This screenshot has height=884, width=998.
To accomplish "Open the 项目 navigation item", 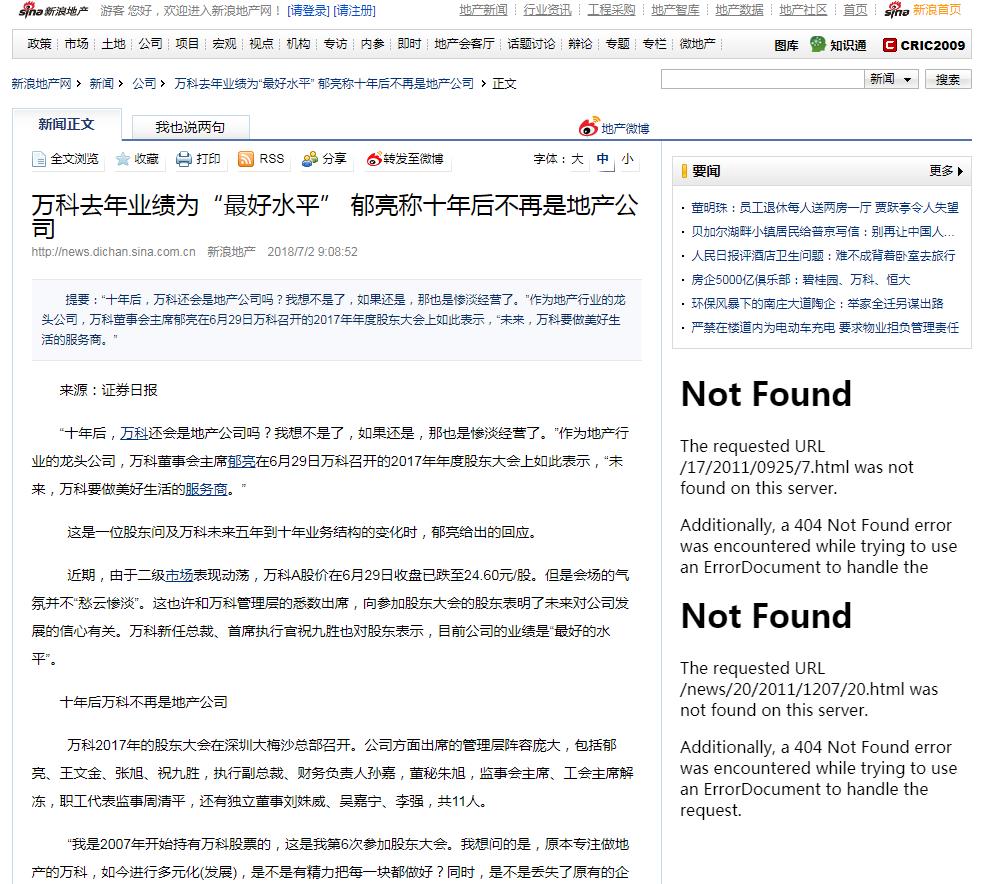I will [x=187, y=44].
